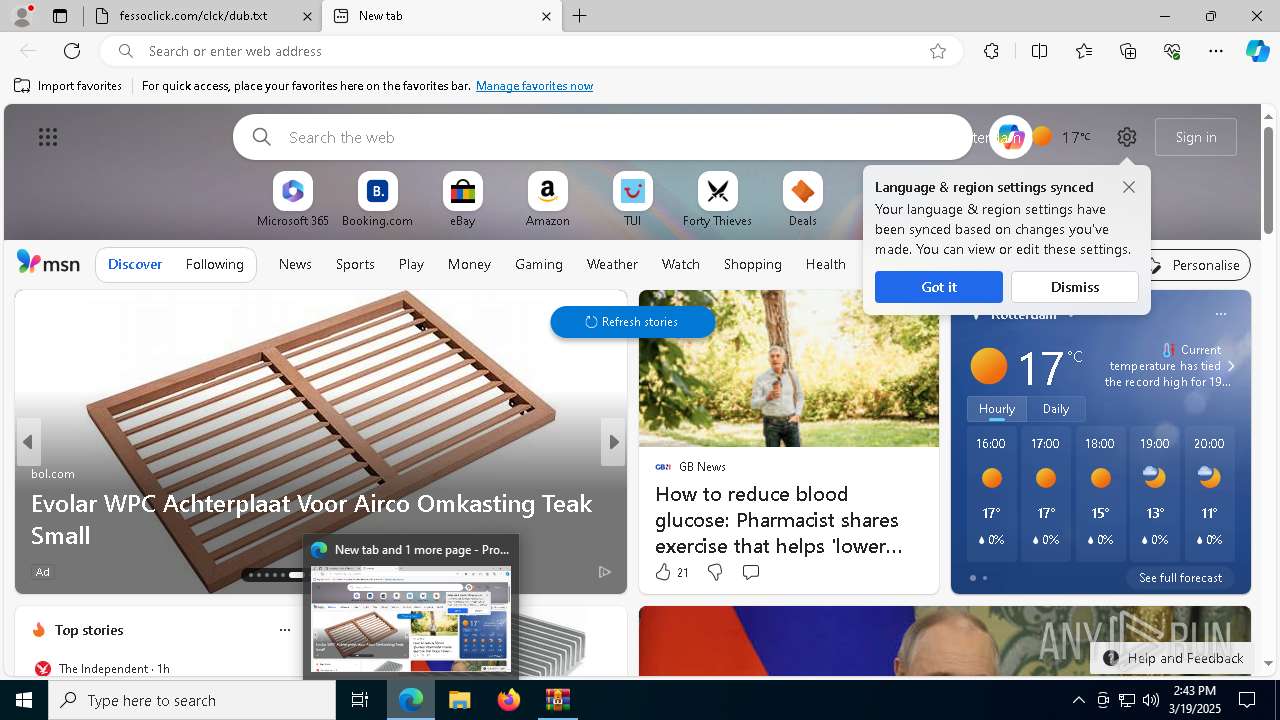Open File Explorer from the taskbar
The image size is (1280, 720).
(459, 700)
